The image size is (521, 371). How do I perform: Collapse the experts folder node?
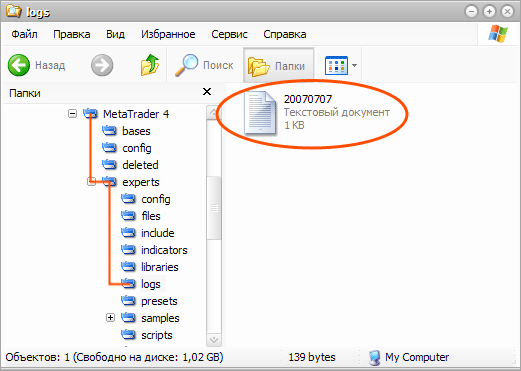tap(92, 182)
